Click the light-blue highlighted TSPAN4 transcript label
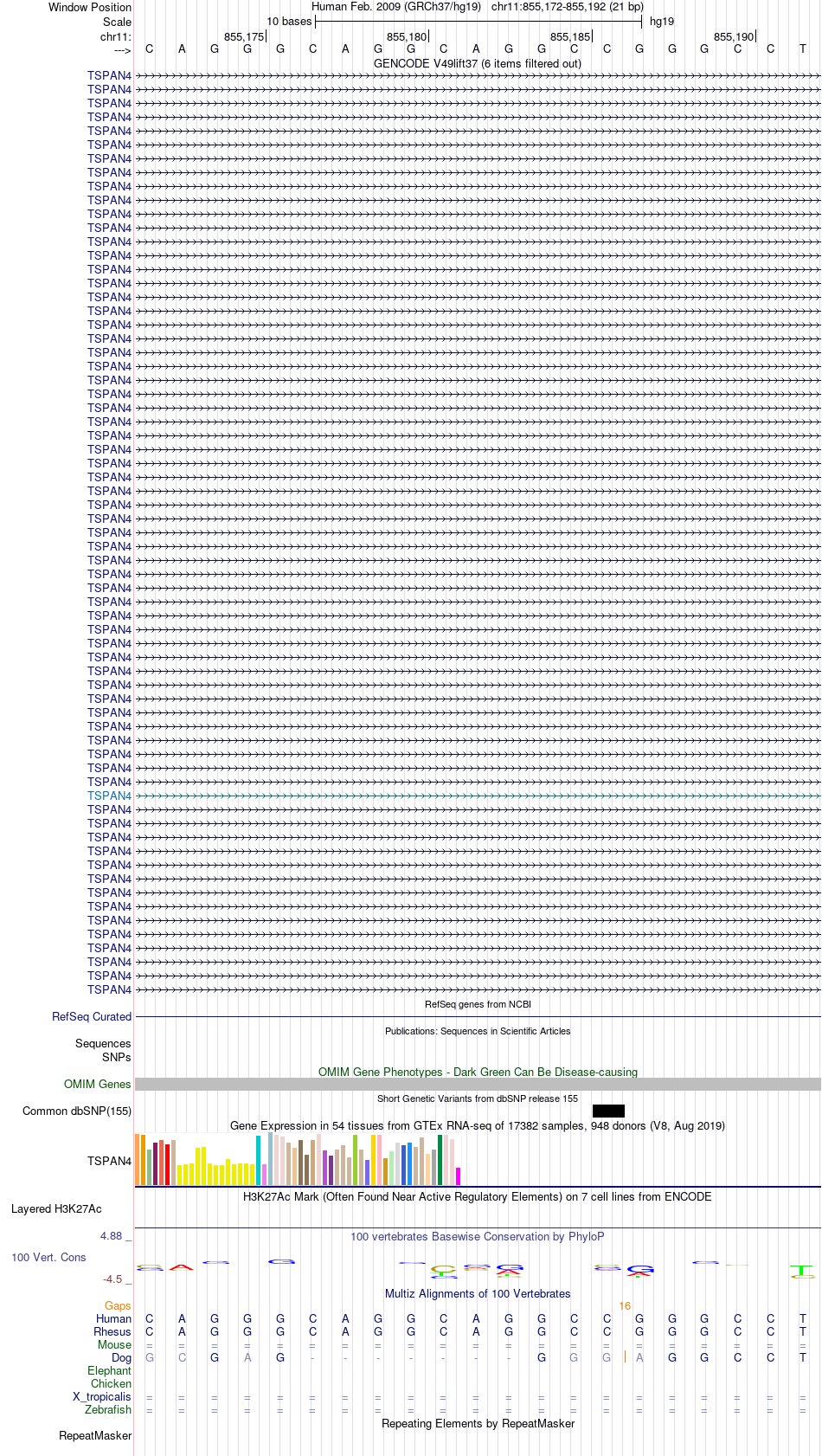Viewport: 822px width, 1456px height. 109,796
